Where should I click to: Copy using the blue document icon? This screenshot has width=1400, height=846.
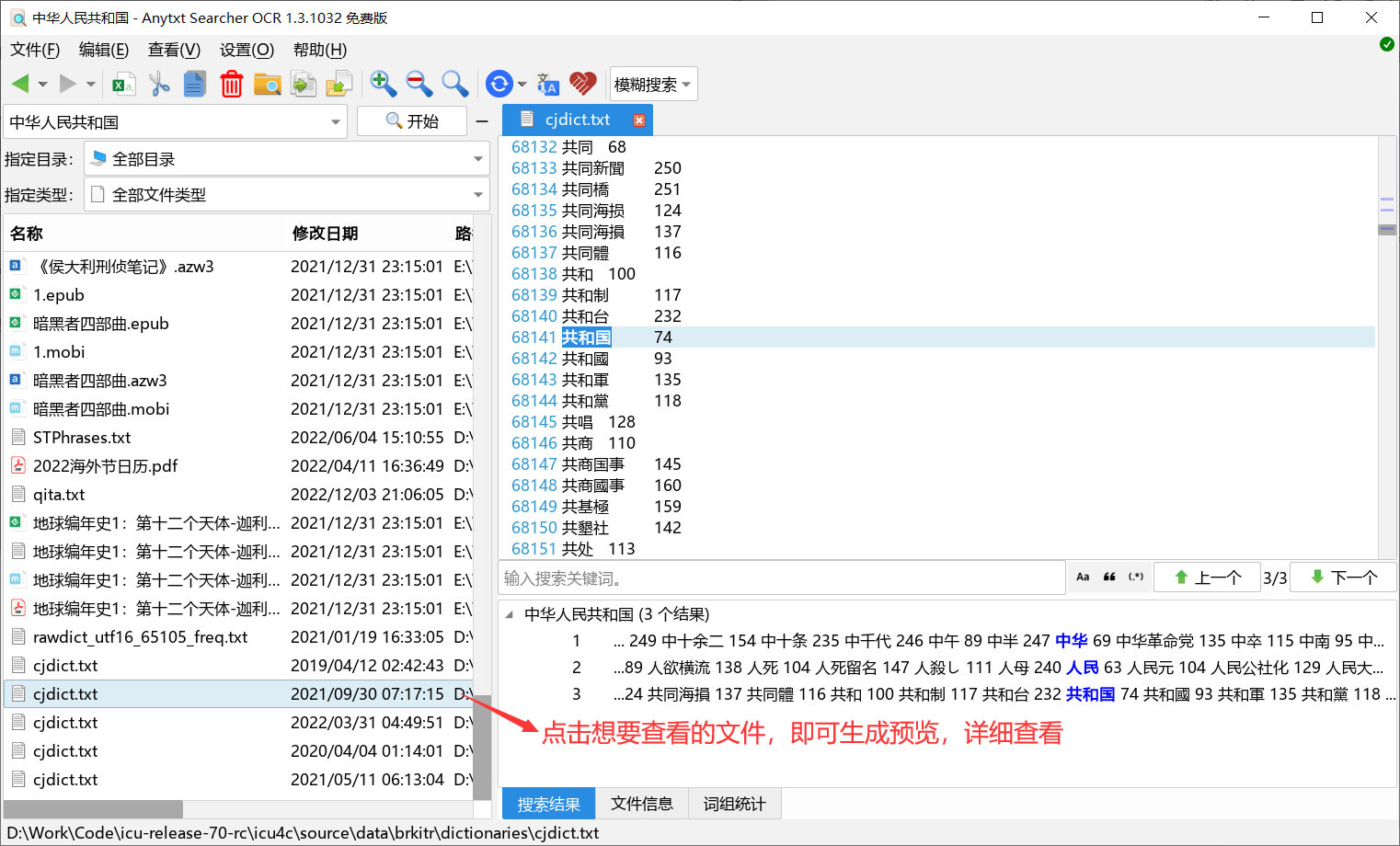[195, 84]
